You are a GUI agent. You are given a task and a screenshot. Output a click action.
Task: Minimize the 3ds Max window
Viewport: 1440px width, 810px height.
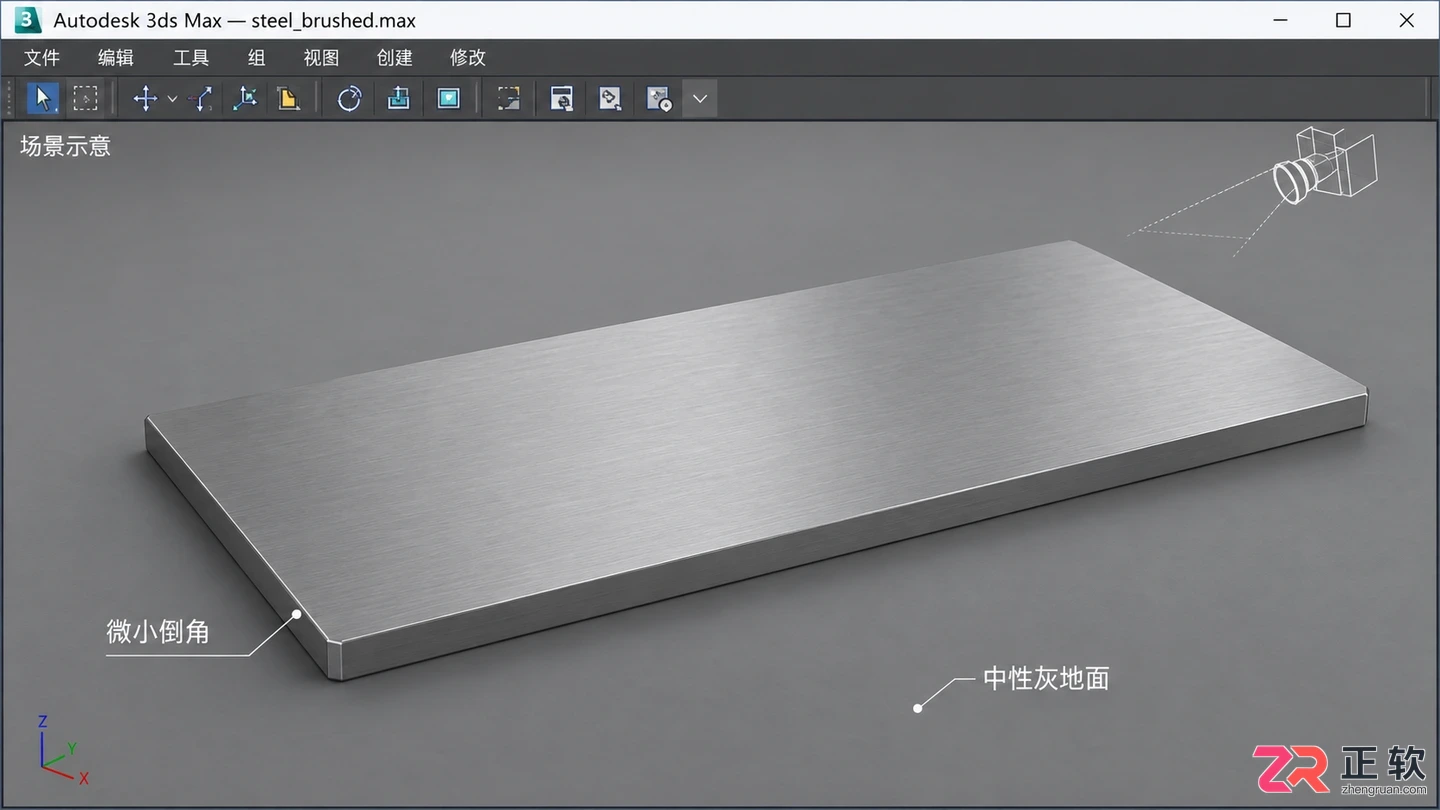[x=1280, y=20]
